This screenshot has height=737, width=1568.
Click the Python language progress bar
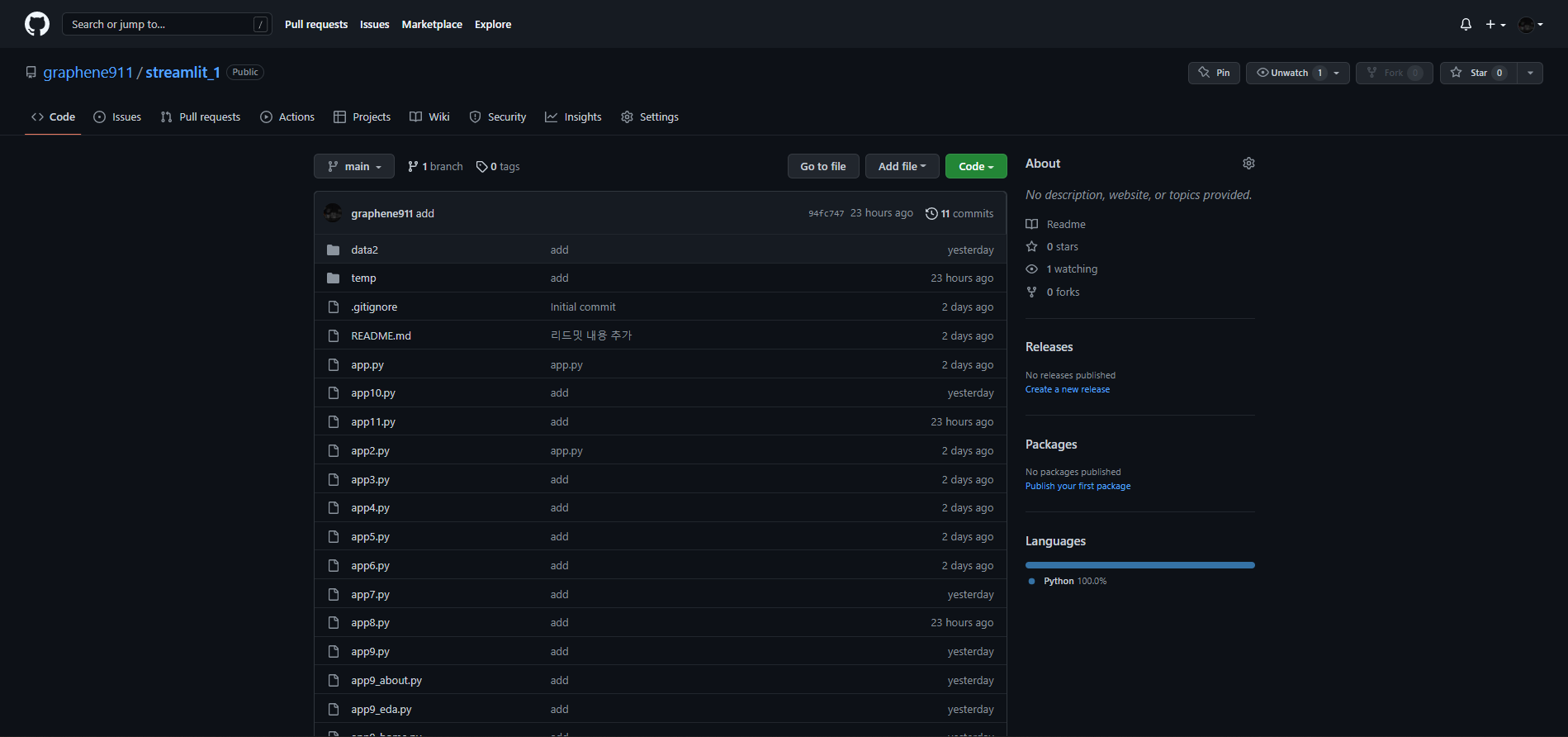(1140, 565)
